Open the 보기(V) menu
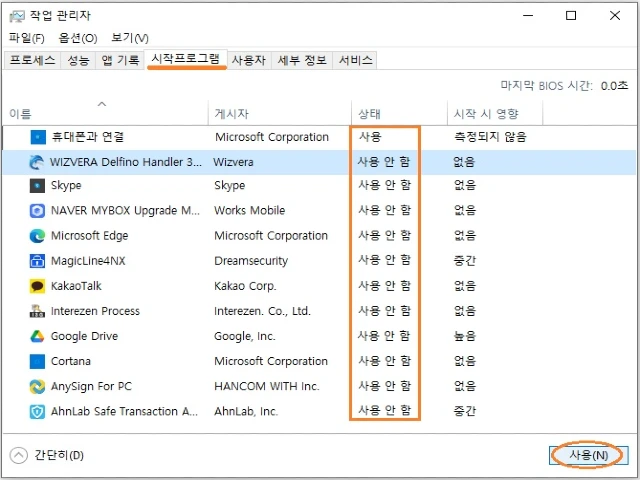This screenshot has width=640, height=480. point(130,38)
